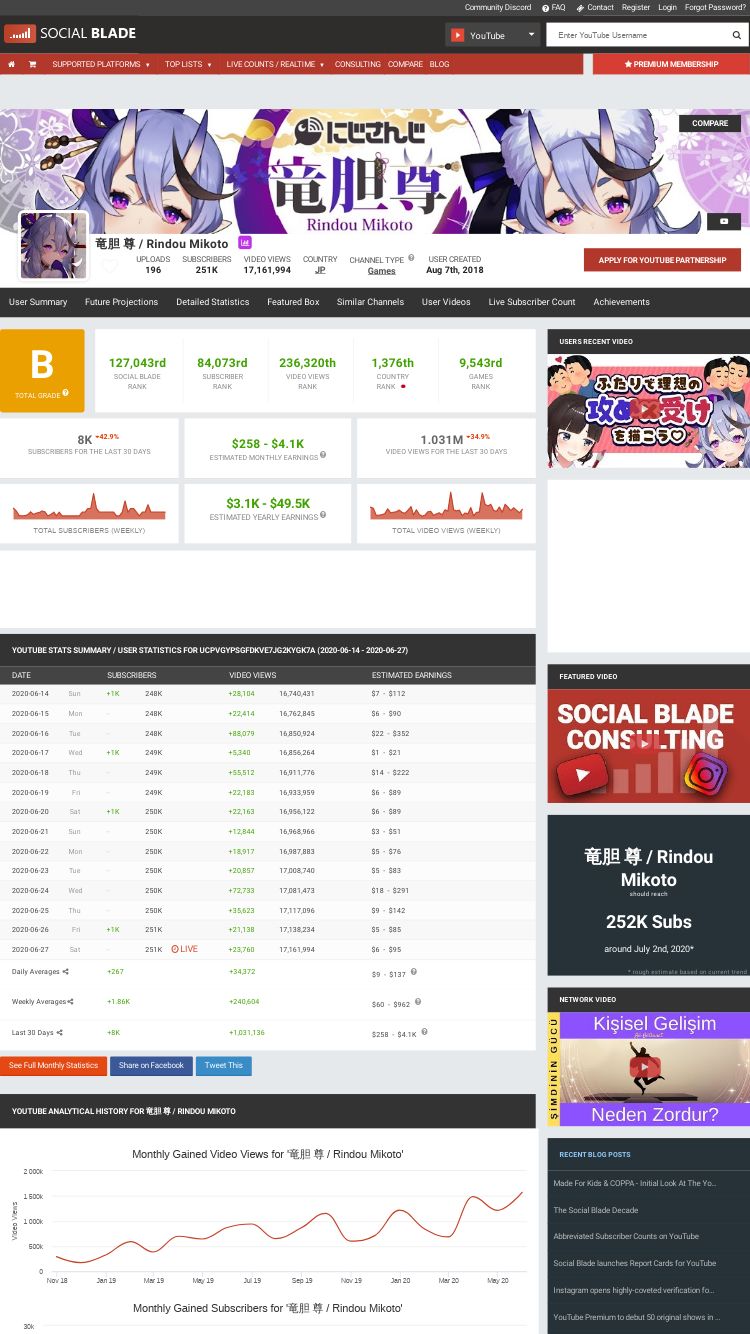
Task: Play the Network Video
Action: click(646, 1068)
